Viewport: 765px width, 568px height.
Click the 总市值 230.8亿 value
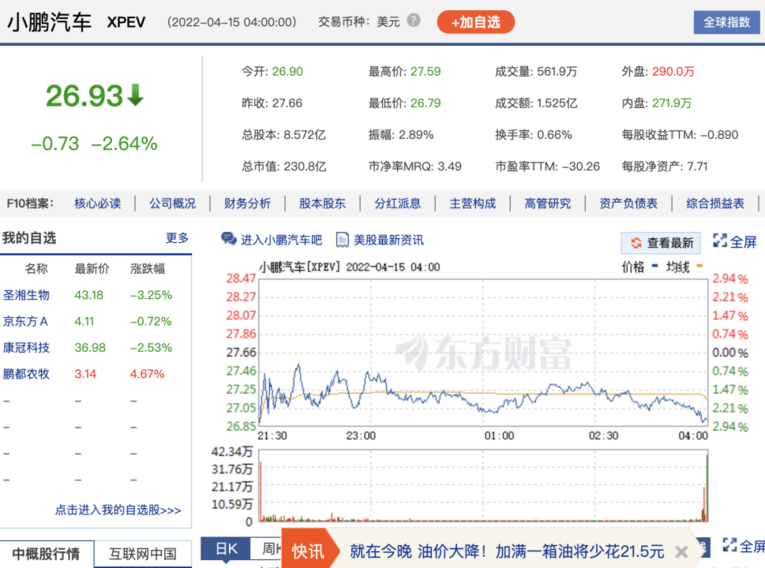[x=305, y=166]
